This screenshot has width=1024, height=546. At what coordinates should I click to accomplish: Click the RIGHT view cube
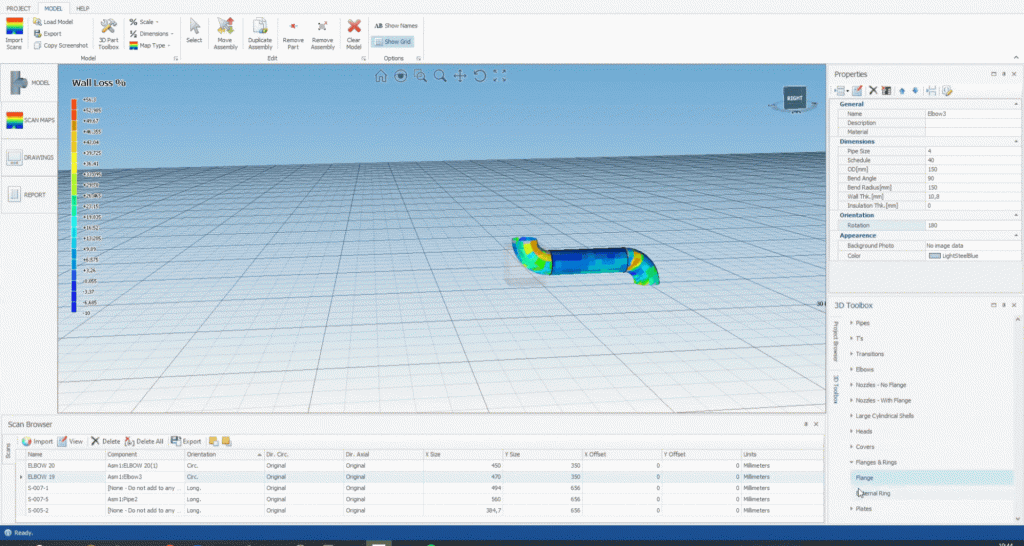pos(795,98)
